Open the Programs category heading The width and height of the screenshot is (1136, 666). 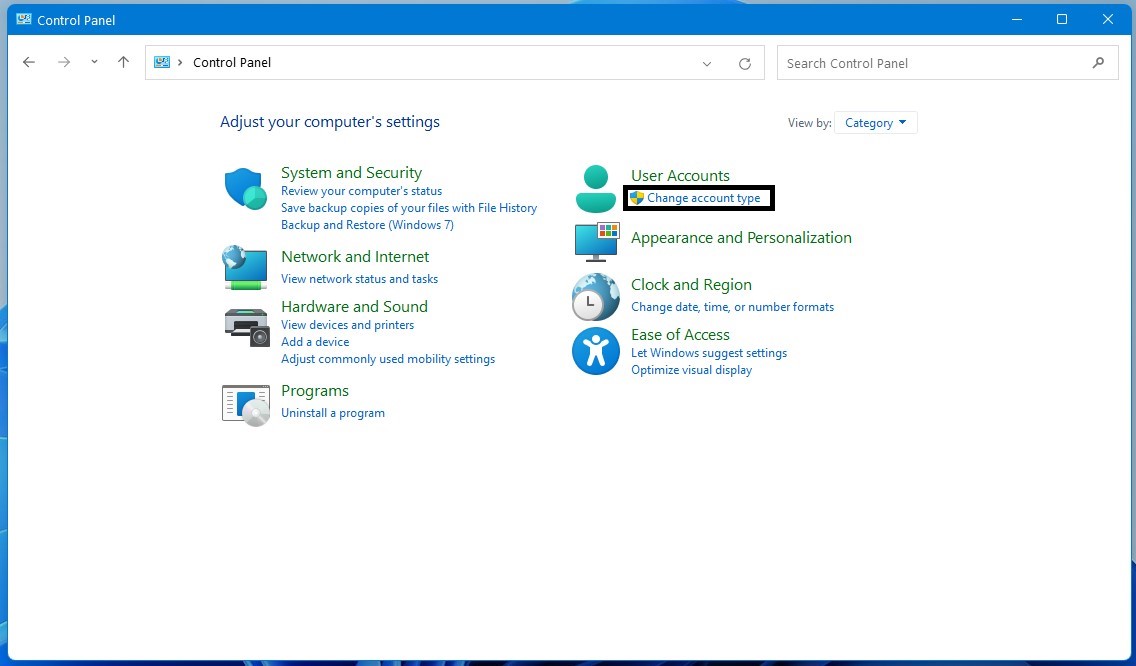(x=315, y=391)
